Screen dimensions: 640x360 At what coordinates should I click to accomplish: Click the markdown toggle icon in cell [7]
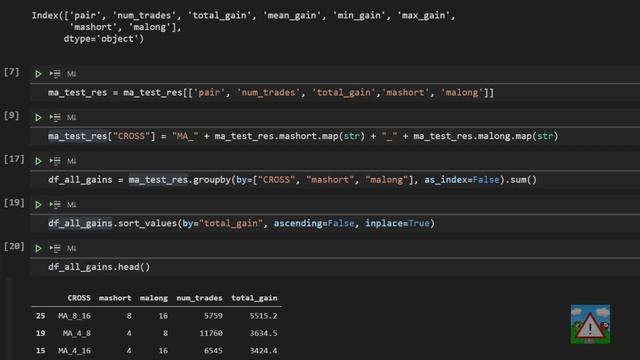(71, 74)
